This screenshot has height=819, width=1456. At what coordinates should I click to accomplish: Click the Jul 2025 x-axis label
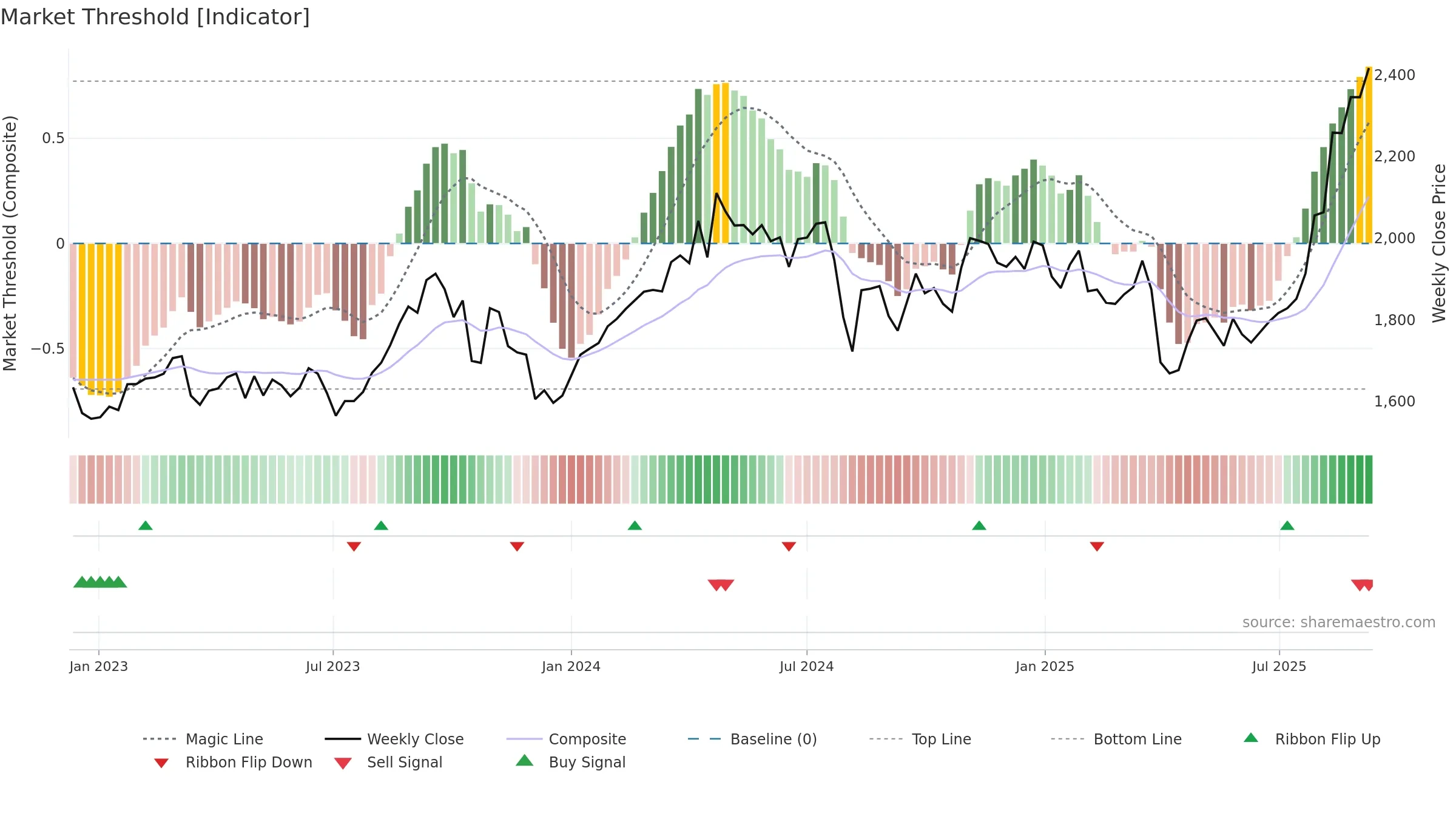coord(1279,667)
